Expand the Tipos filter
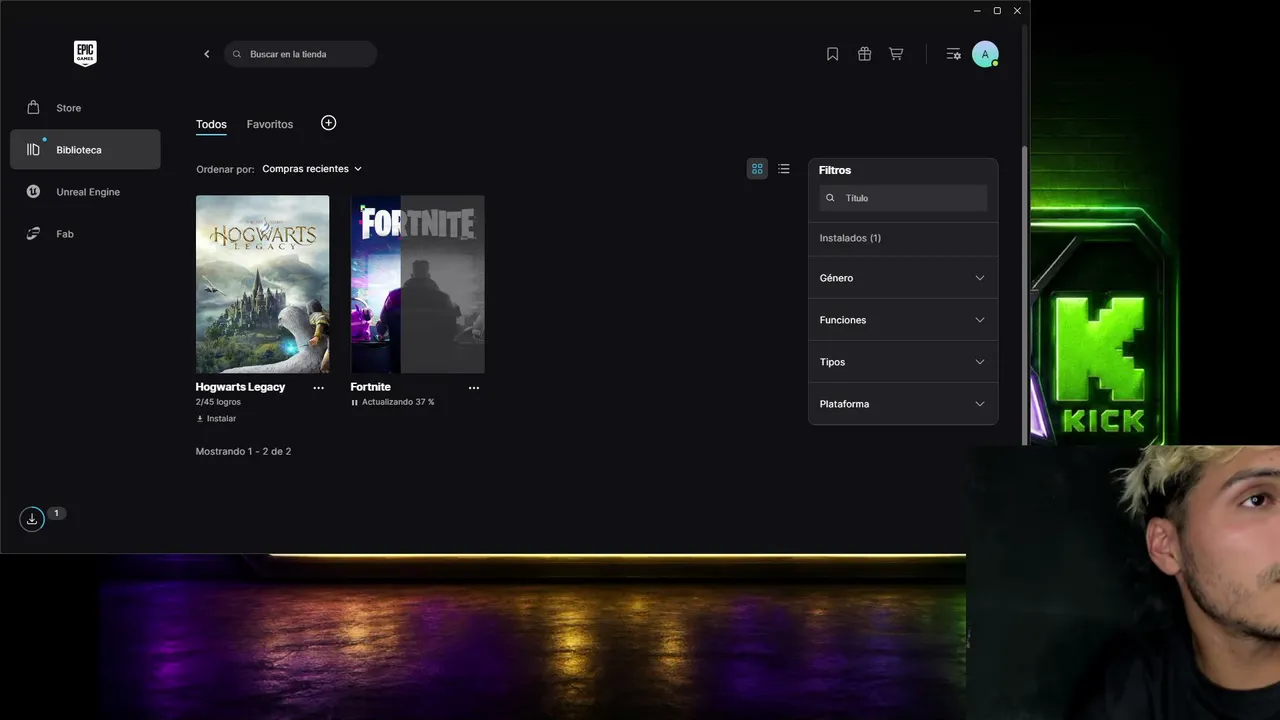Screen dimensions: 1280x720 click(x=903, y=362)
